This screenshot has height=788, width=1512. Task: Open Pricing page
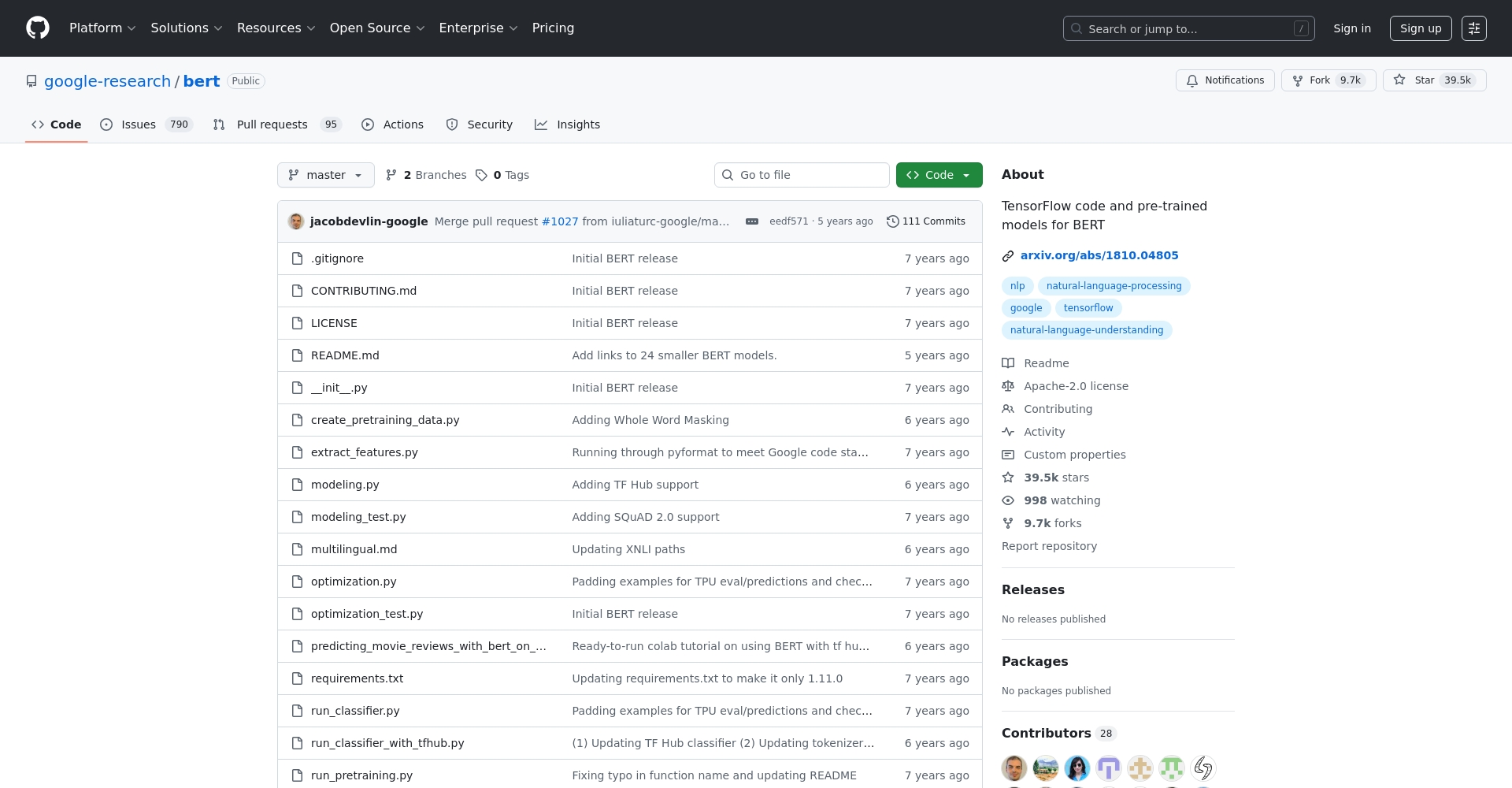coord(553,28)
